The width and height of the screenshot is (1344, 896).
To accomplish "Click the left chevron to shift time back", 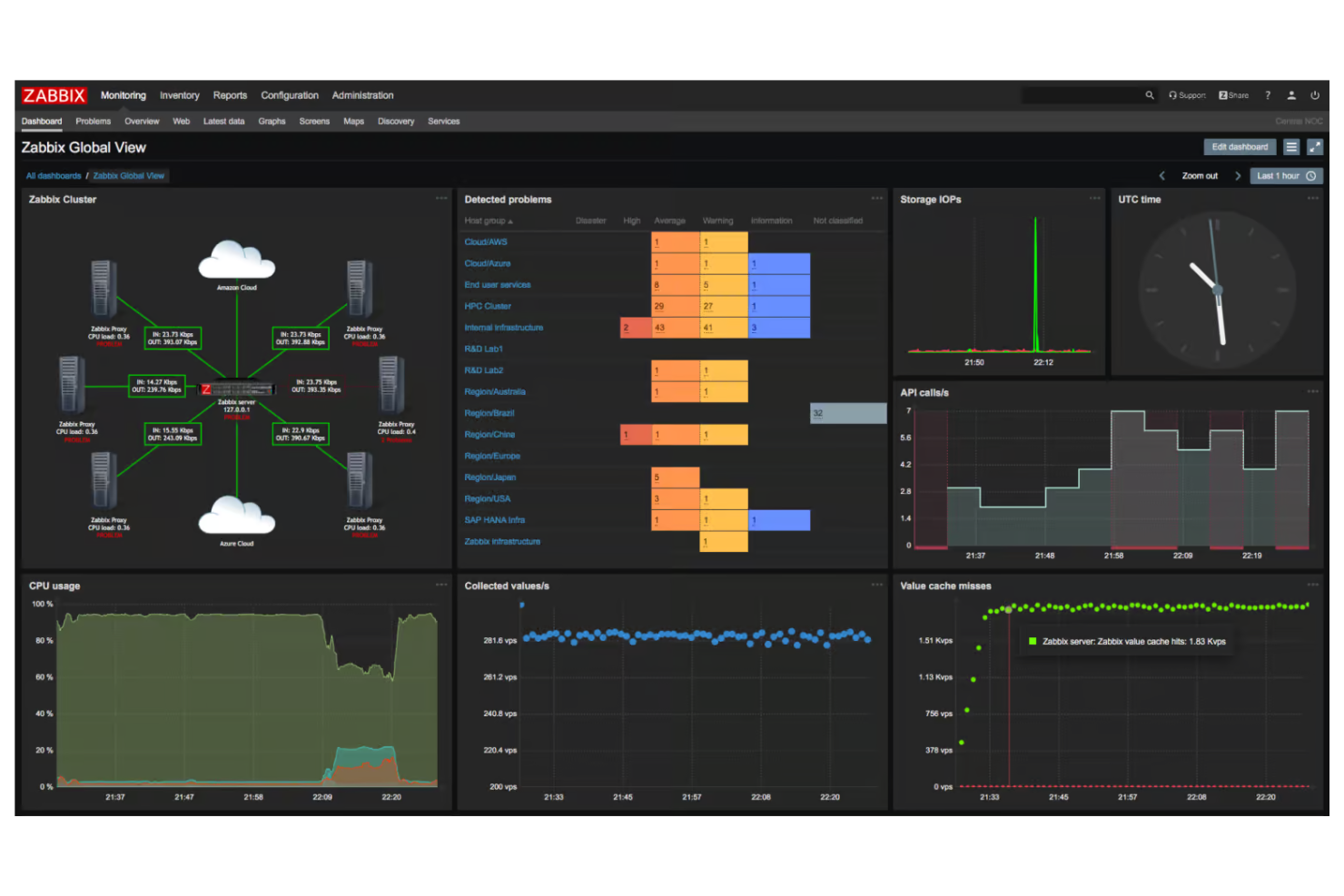I will point(1162,176).
